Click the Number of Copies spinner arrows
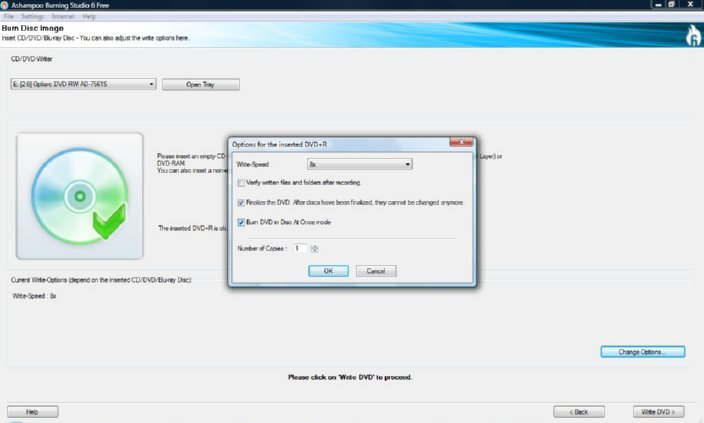Screen dimensions: 704x423 pyautogui.click(x=314, y=248)
